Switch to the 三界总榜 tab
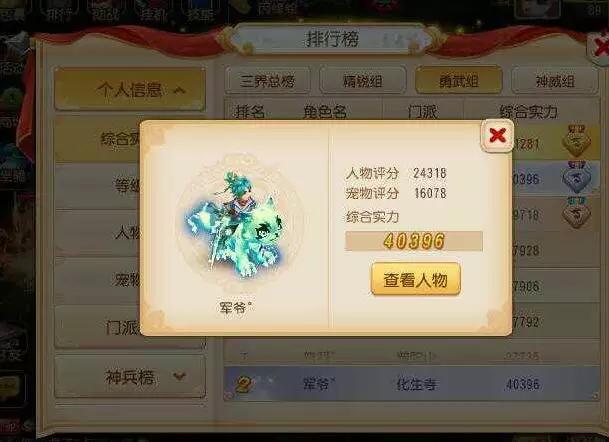Viewport: 609px width, 442px height. click(267, 81)
